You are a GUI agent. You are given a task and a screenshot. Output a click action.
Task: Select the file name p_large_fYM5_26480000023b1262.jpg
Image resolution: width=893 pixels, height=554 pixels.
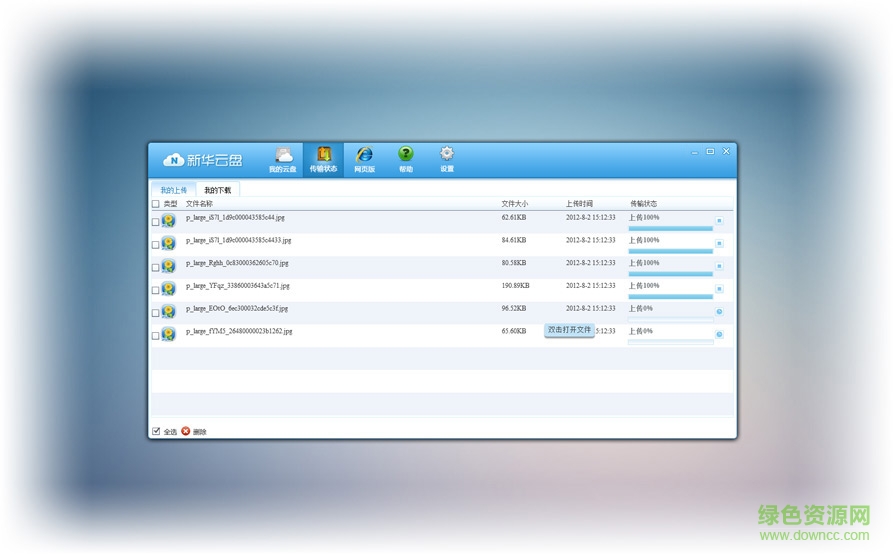239,331
